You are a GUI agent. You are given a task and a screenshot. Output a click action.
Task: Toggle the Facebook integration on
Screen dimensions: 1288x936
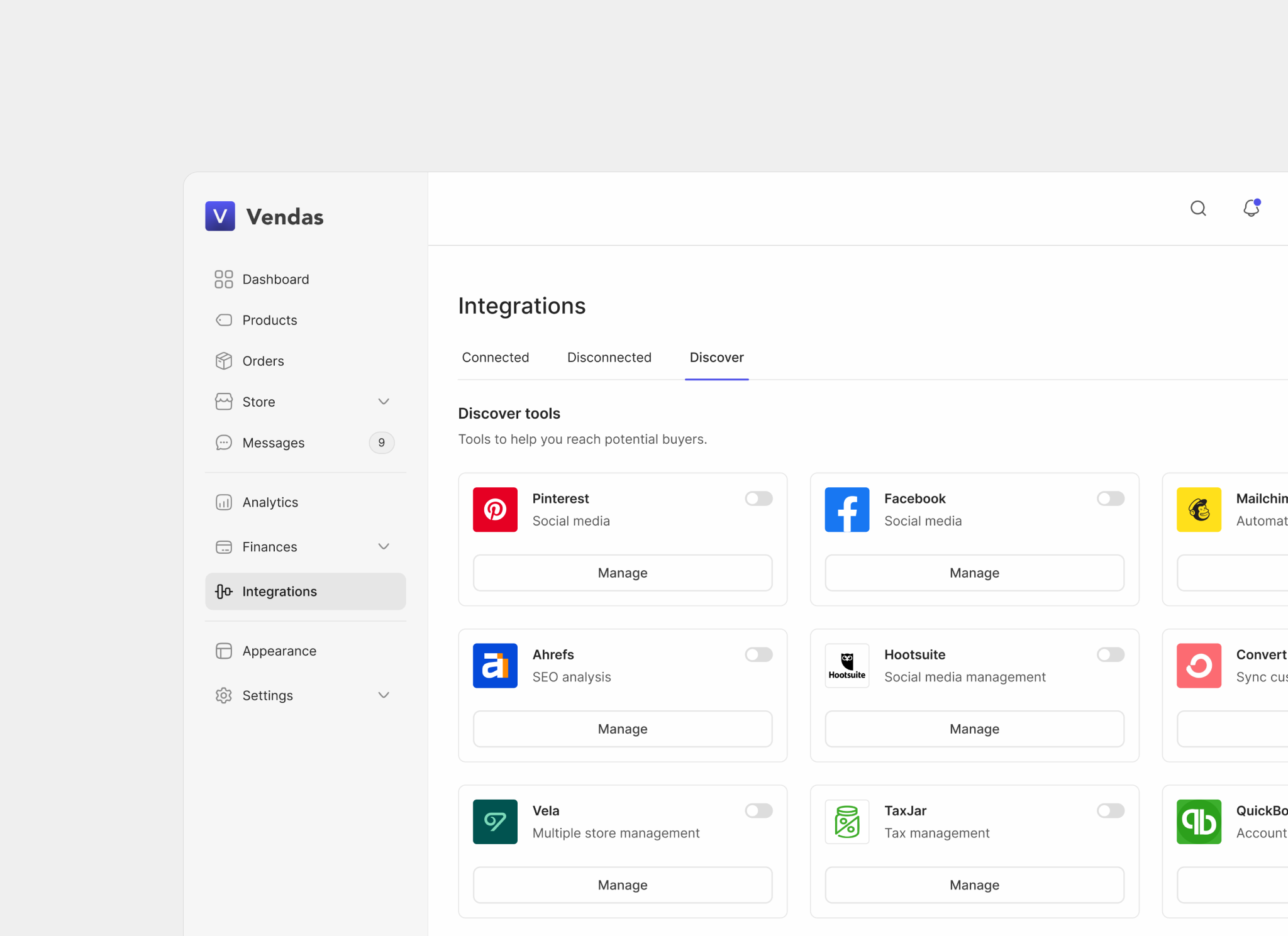1110,498
